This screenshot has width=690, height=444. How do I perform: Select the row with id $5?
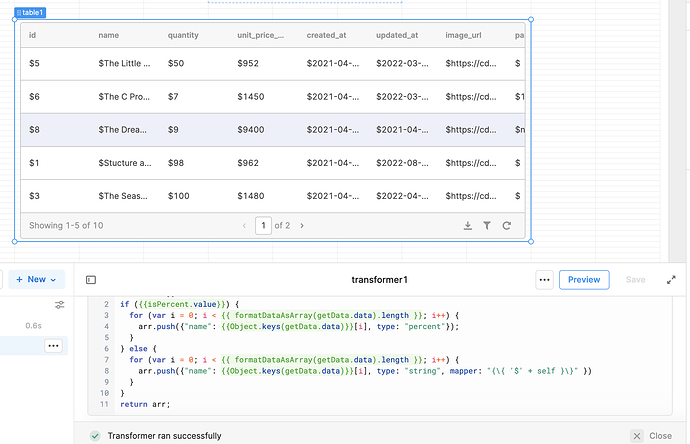[273, 63]
